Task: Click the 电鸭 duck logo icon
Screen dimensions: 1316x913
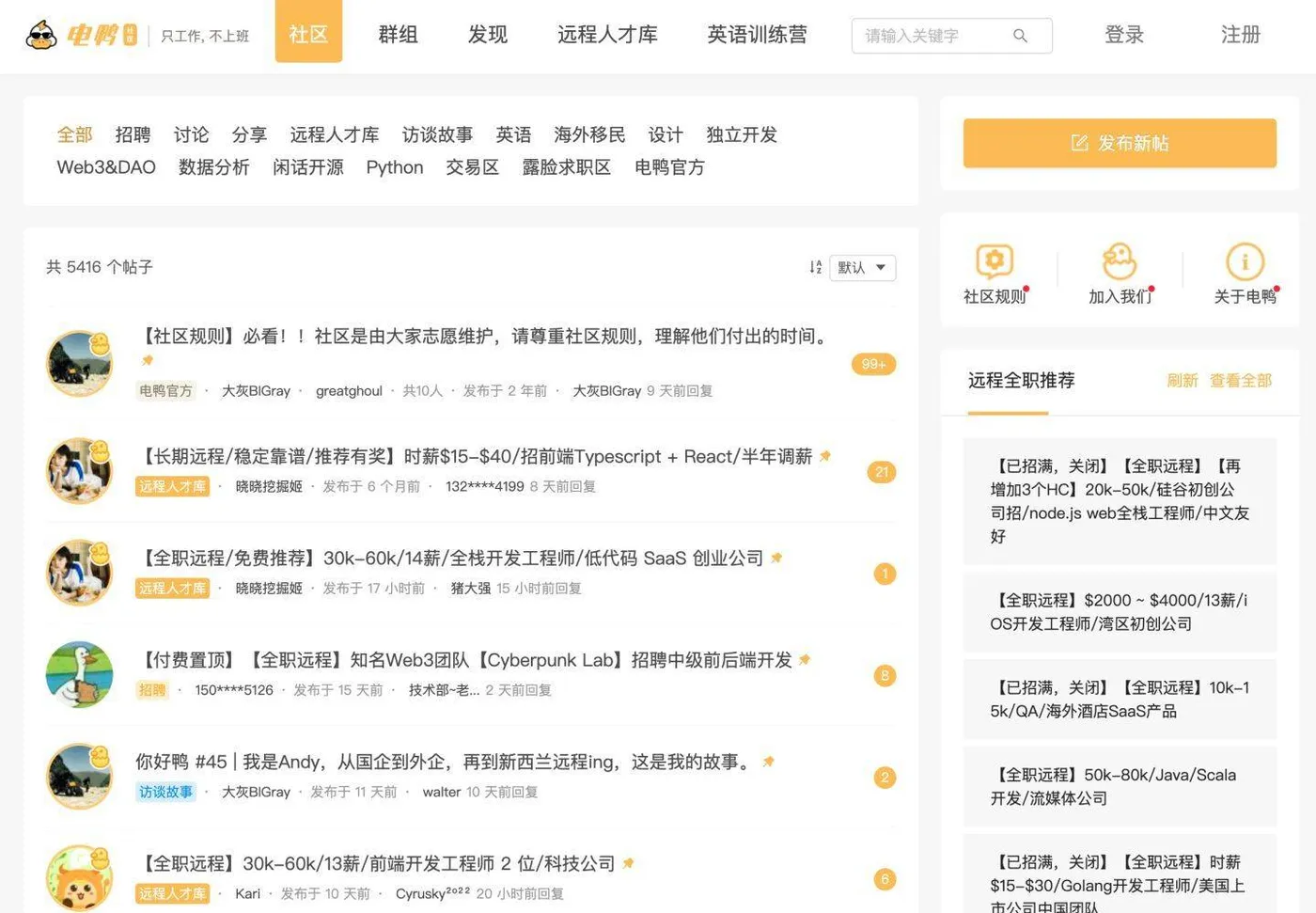Action: click(40, 36)
